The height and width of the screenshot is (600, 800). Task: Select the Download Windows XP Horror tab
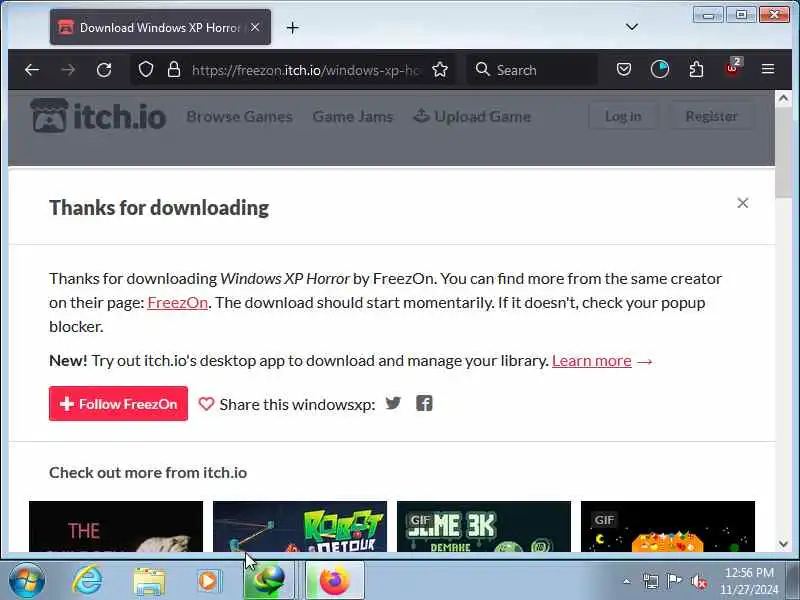[x=160, y=27]
